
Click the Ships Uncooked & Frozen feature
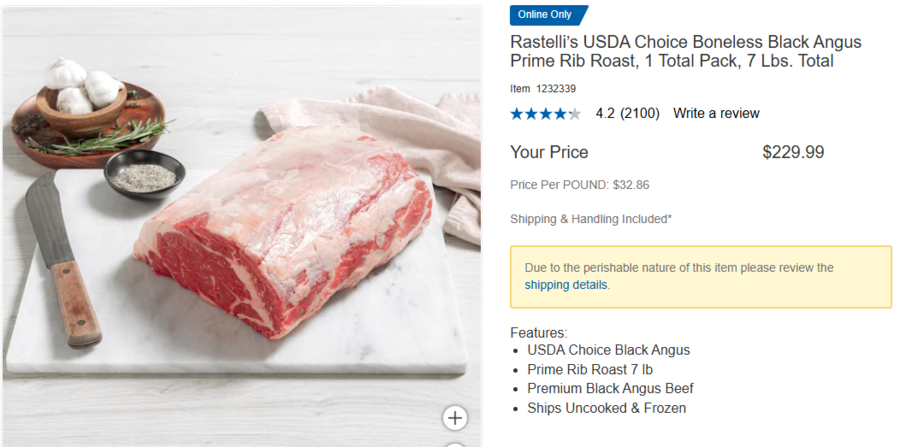[606, 408]
